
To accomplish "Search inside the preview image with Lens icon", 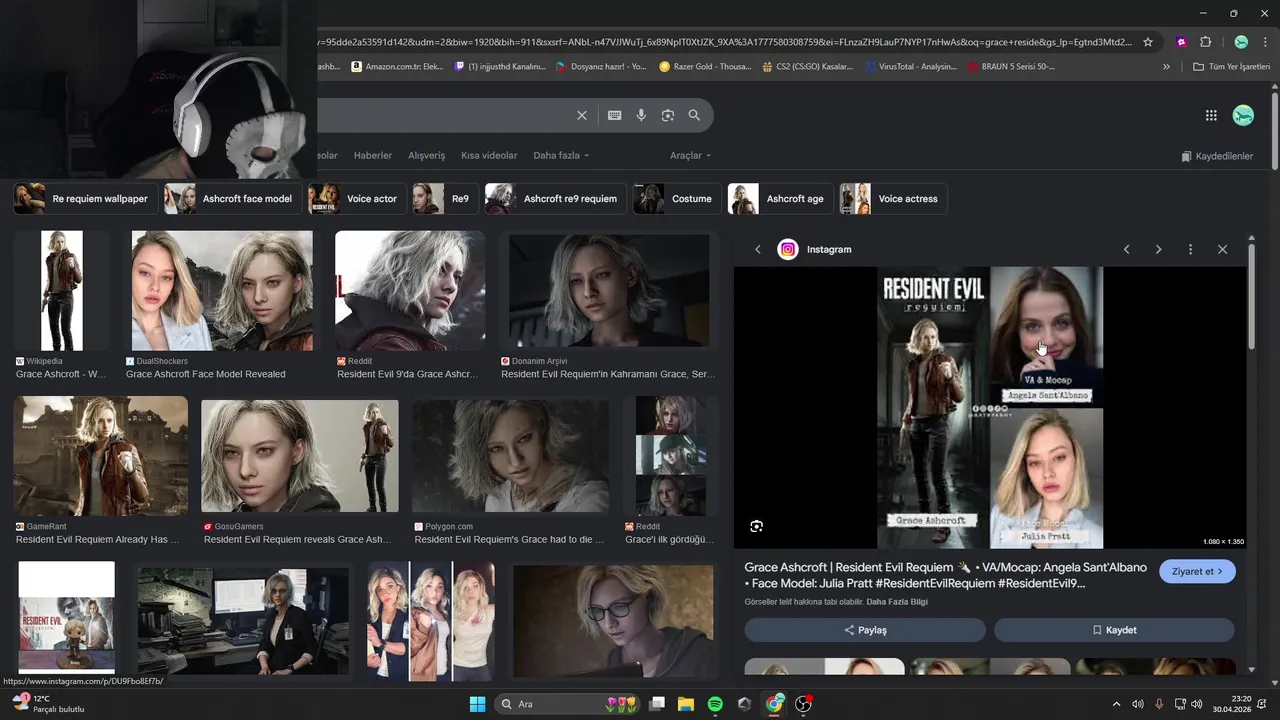I will pyautogui.click(x=757, y=526).
